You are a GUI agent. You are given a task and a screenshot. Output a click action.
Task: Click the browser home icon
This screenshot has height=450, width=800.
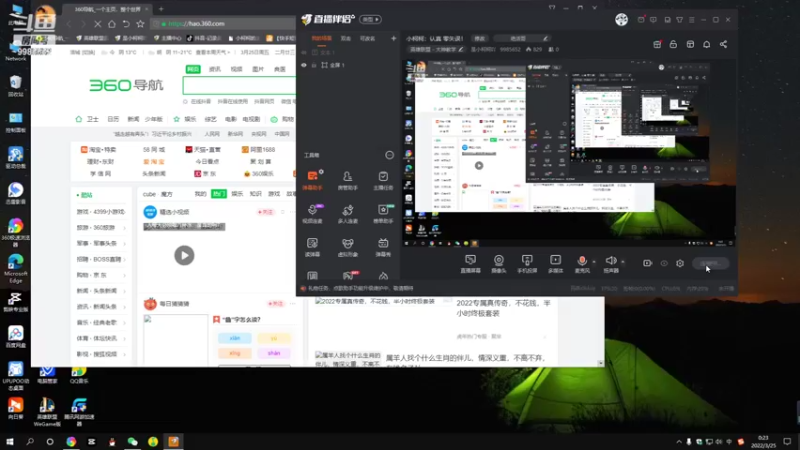click(x=112, y=23)
